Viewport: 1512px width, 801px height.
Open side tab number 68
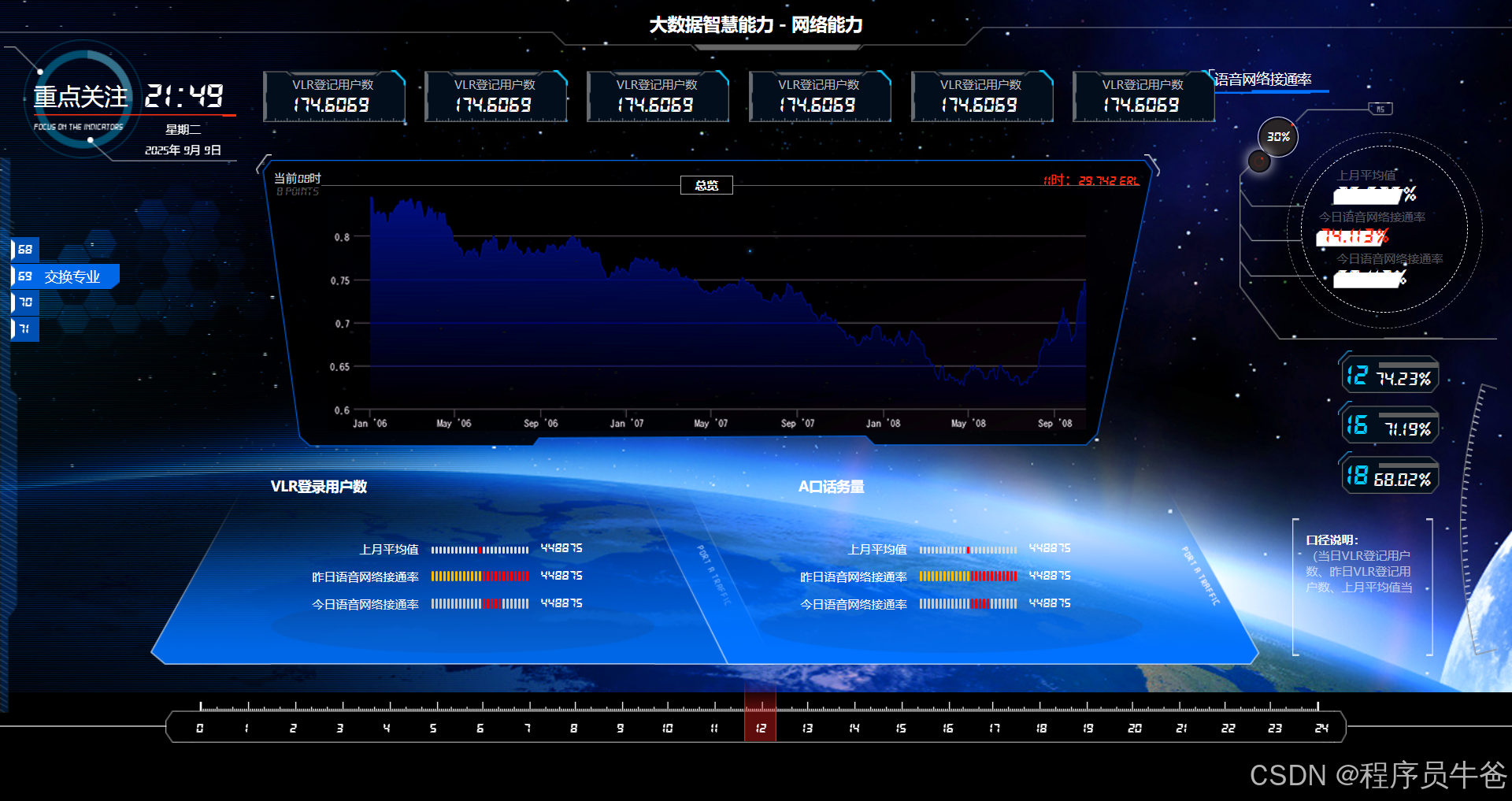[25, 250]
